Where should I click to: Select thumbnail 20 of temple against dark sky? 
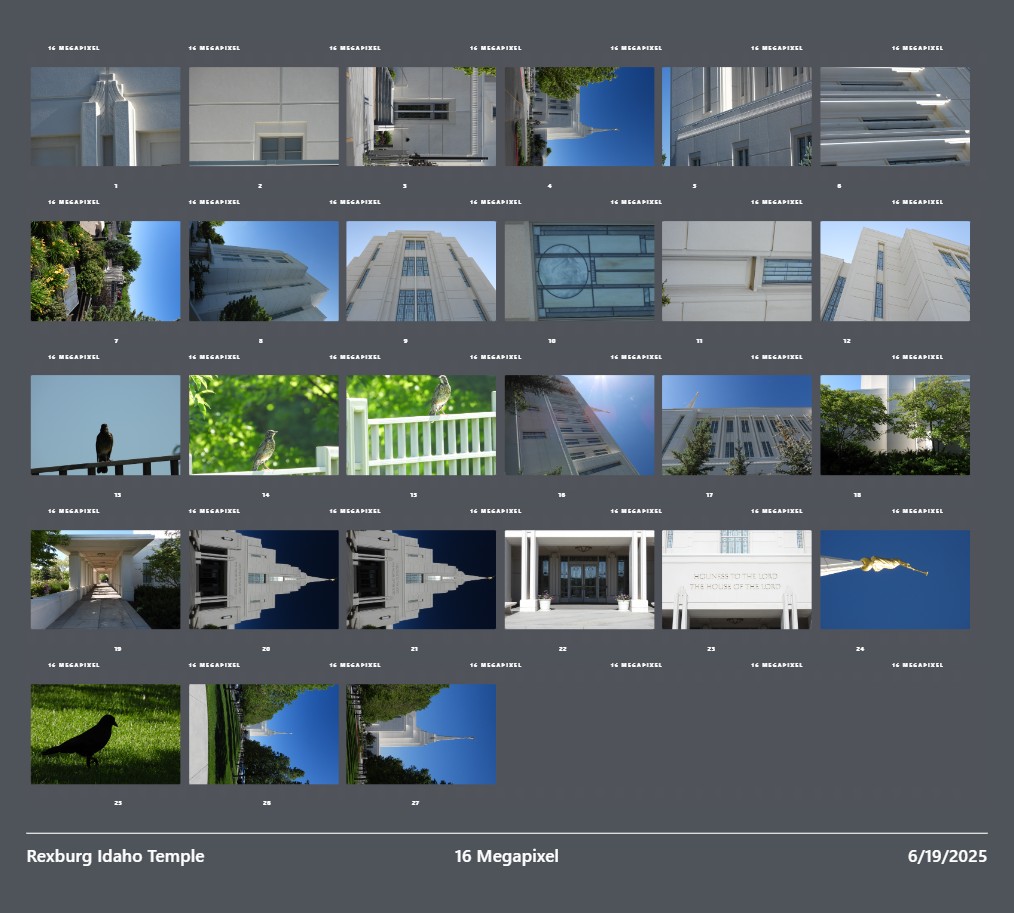tap(263, 579)
